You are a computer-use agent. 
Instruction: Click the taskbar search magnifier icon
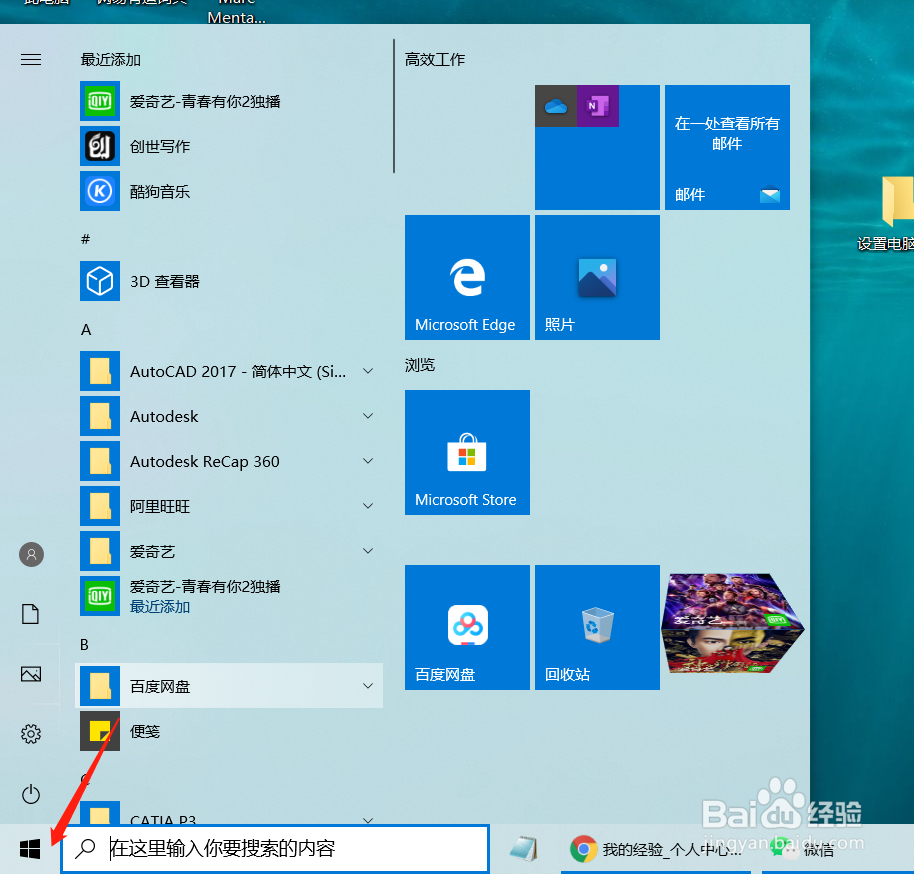[86, 848]
